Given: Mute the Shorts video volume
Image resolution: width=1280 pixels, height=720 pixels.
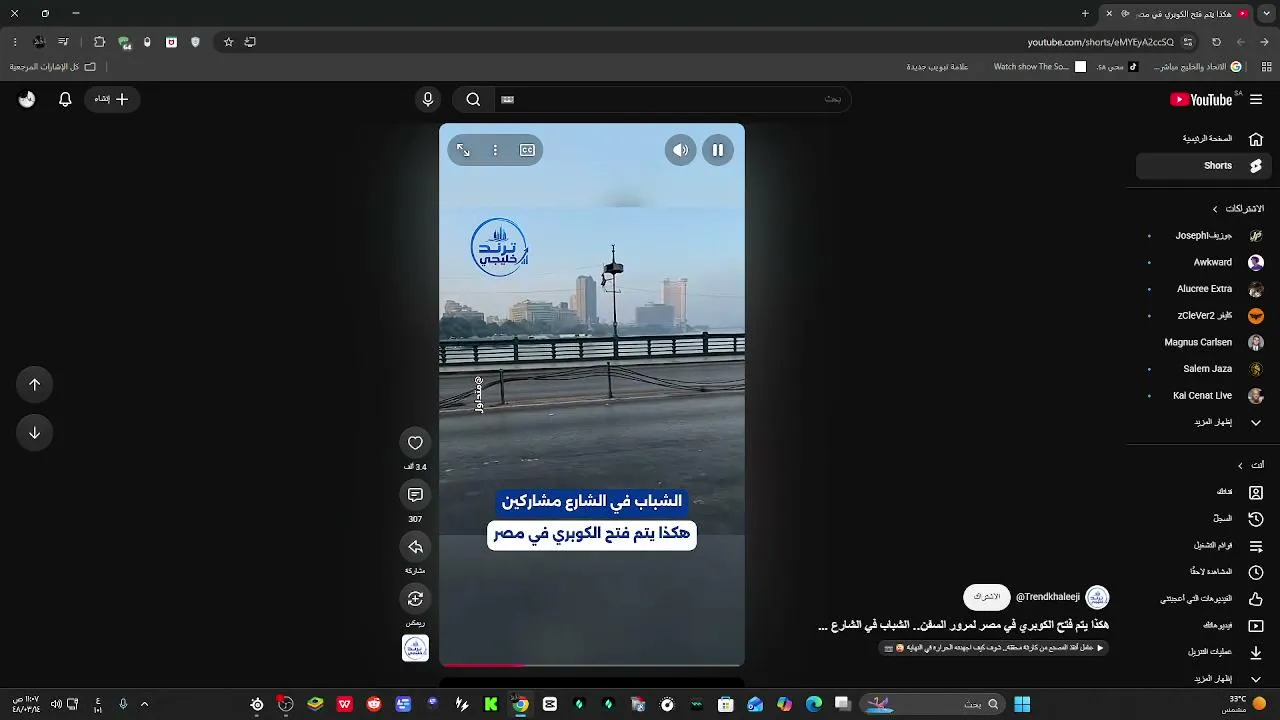Looking at the screenshot, I should (x=680, y=150).
